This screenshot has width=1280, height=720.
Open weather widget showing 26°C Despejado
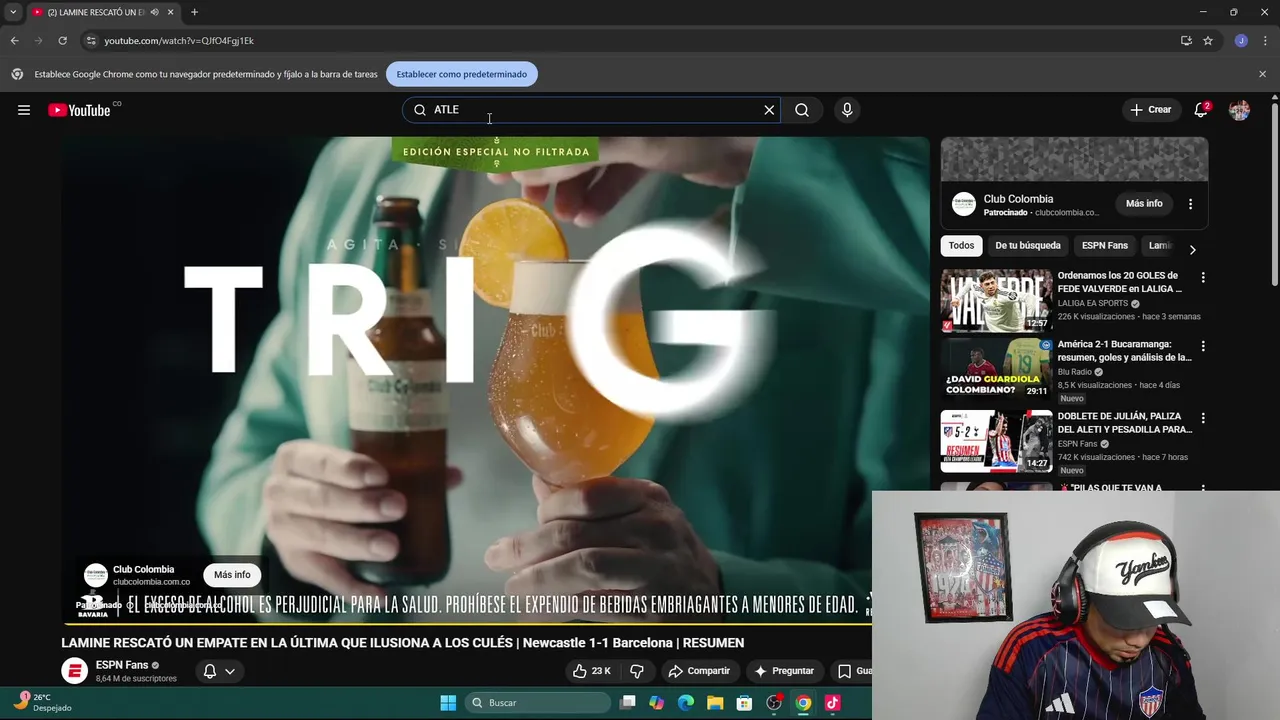[x=43, y=703]
